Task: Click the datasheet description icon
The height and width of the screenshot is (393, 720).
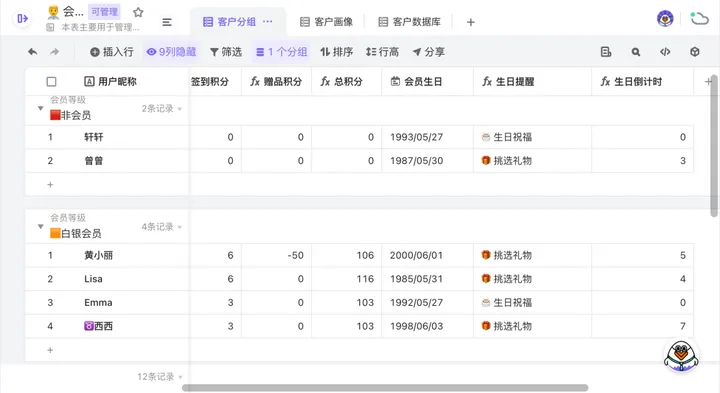Action: pyautogui.click(x=51, y=28)
